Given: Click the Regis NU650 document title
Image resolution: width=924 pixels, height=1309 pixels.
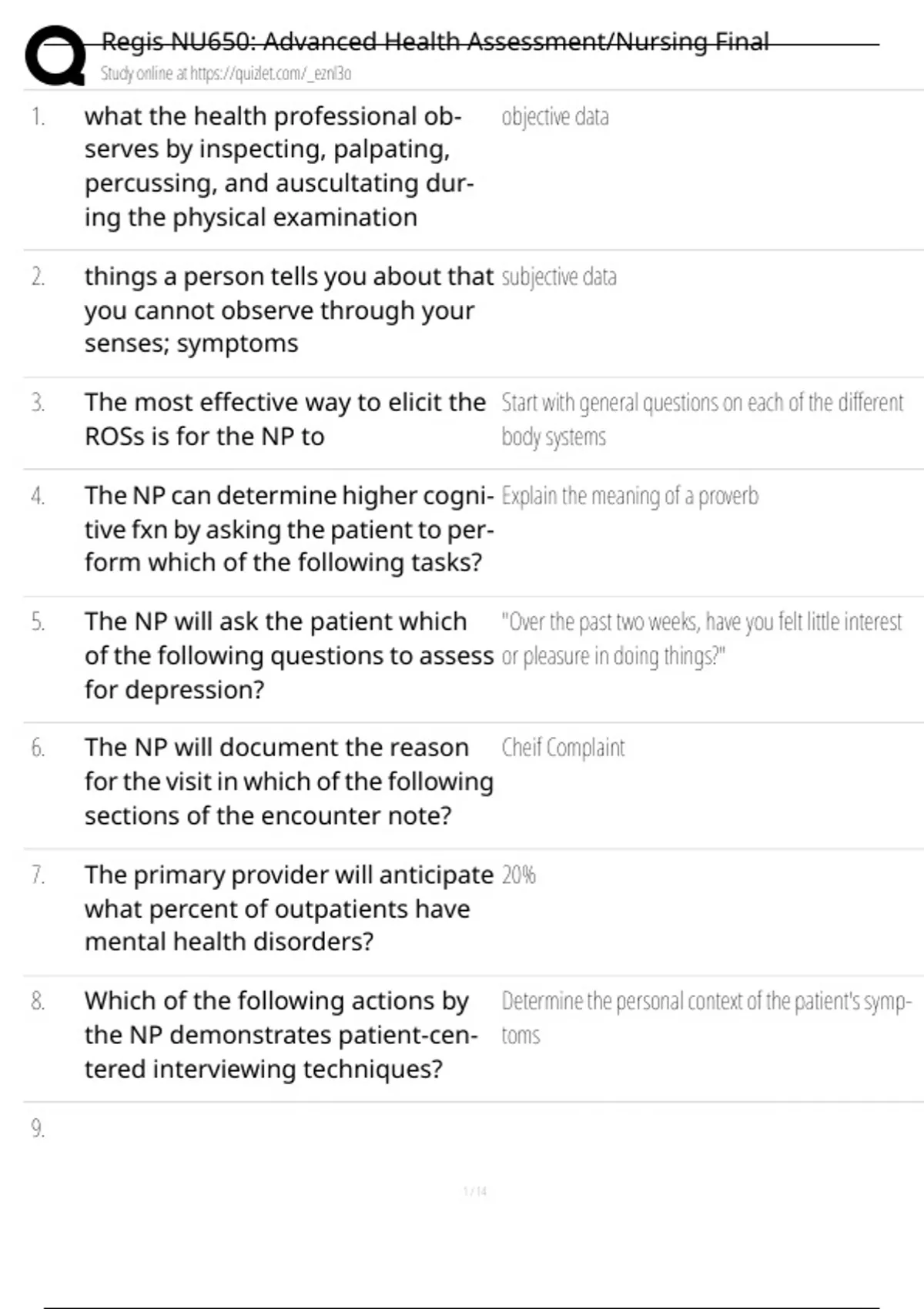Looking at the screenshot, I should click(x=435, y=42).
